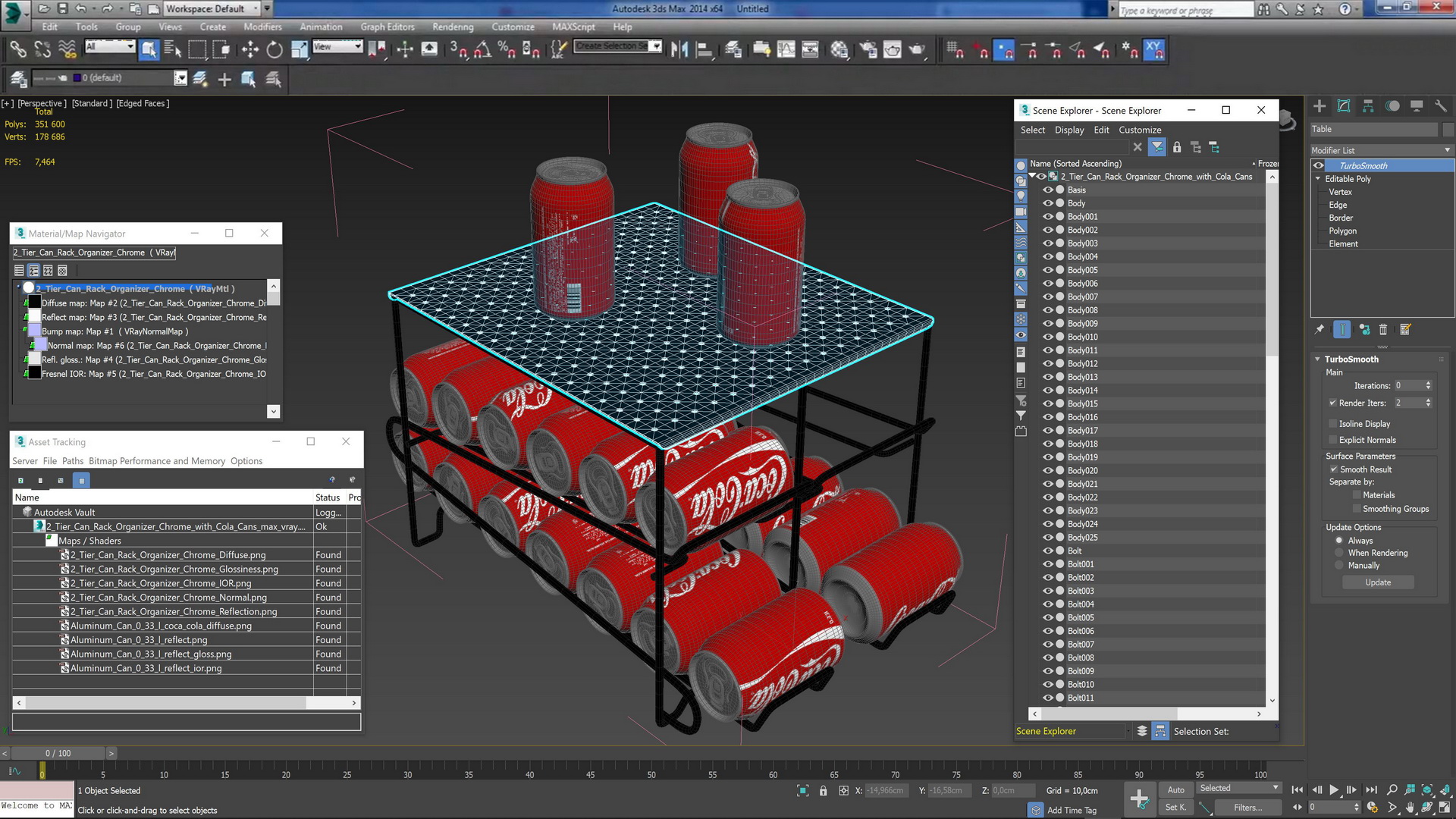Open the selection filter All dropdown
Image resolution: width=1456 pixels, height=819 pixels.
[109, 47]
